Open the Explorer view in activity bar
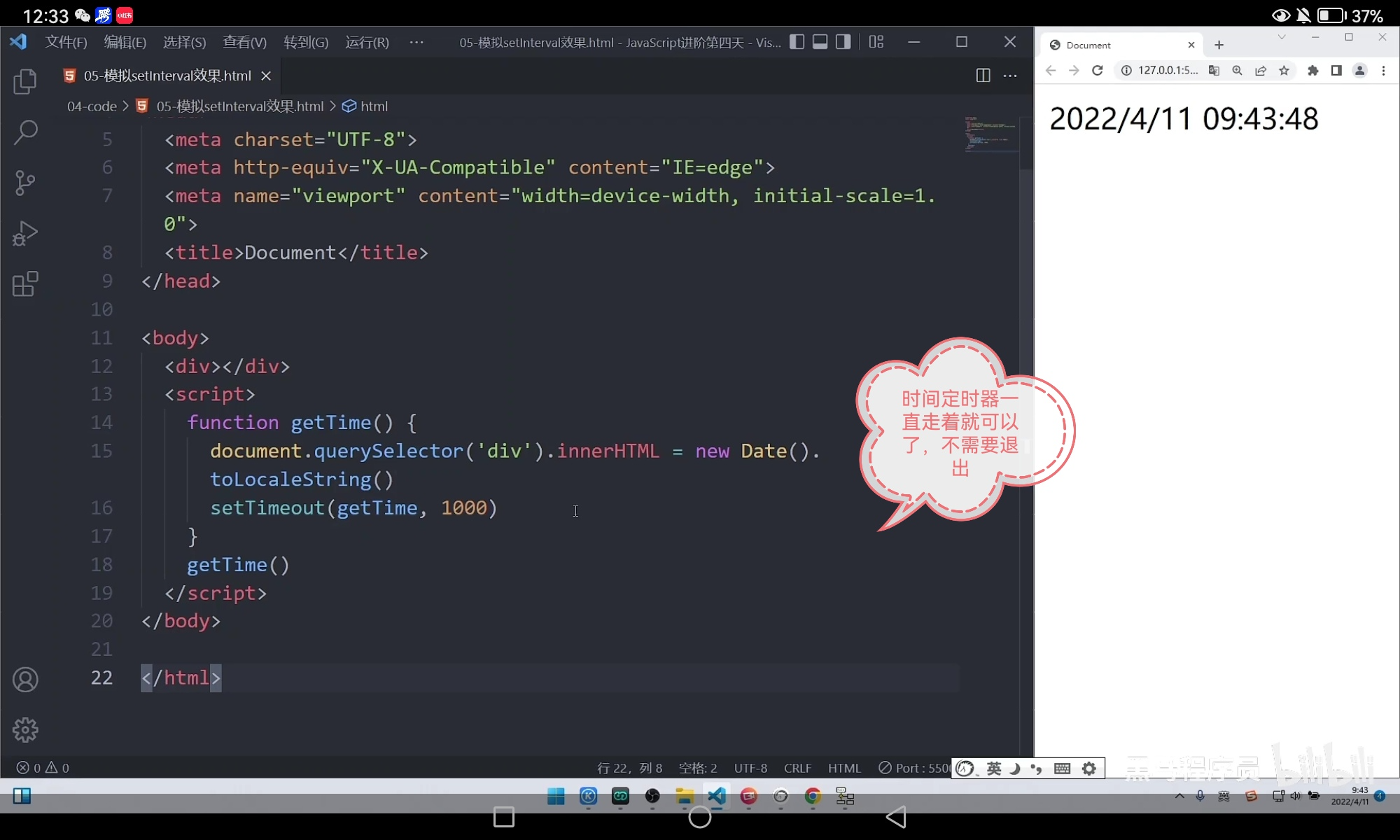Viewport: 1400px width, 840px height. coord(25,82)
